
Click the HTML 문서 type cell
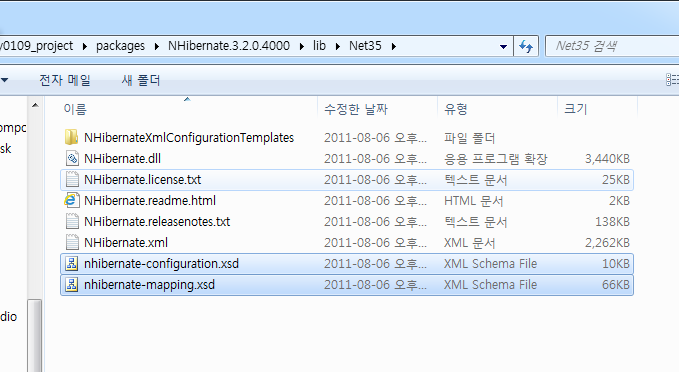click(473, 201)
